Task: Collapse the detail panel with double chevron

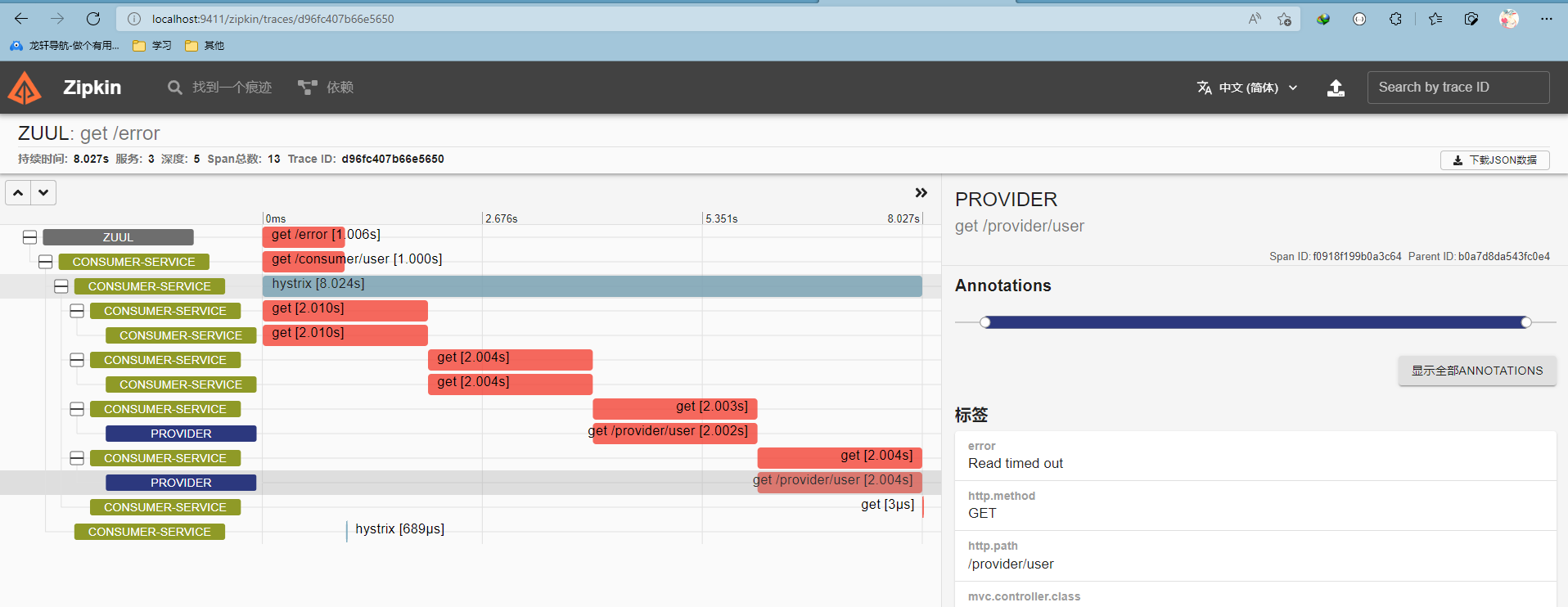Action: [921, 193]
